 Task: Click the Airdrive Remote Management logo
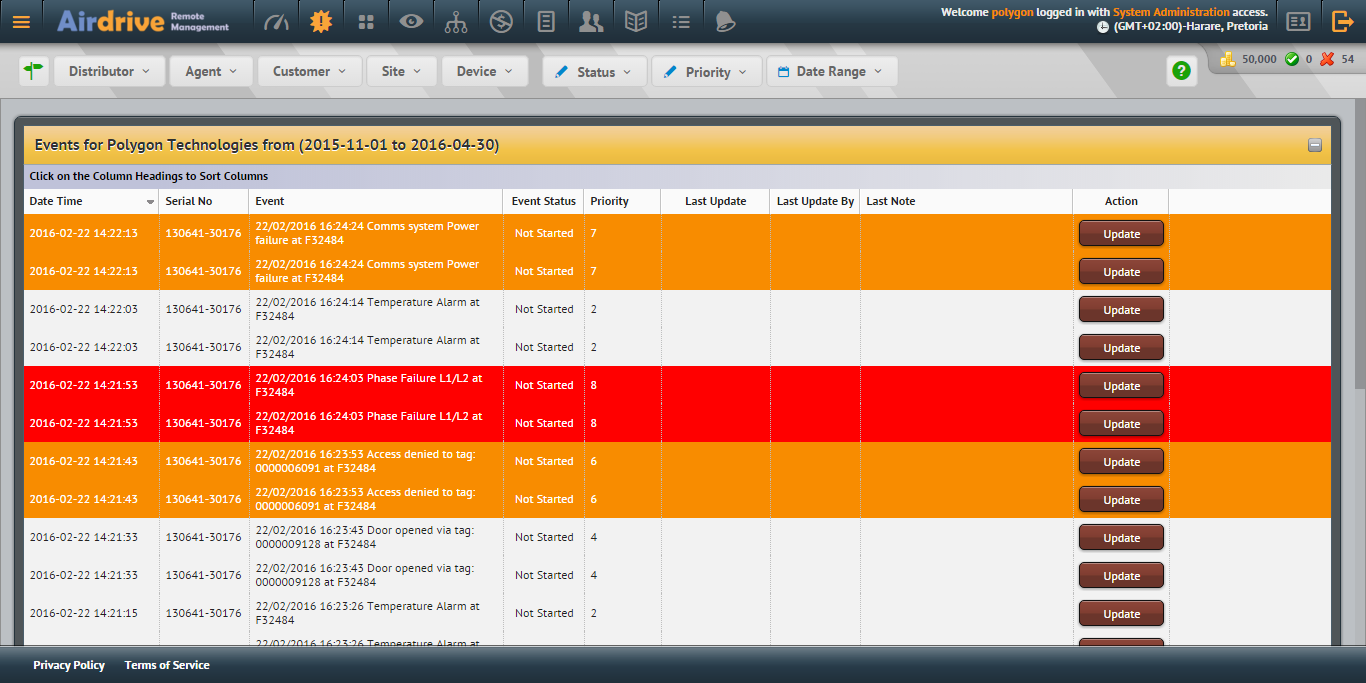[144, 21]
